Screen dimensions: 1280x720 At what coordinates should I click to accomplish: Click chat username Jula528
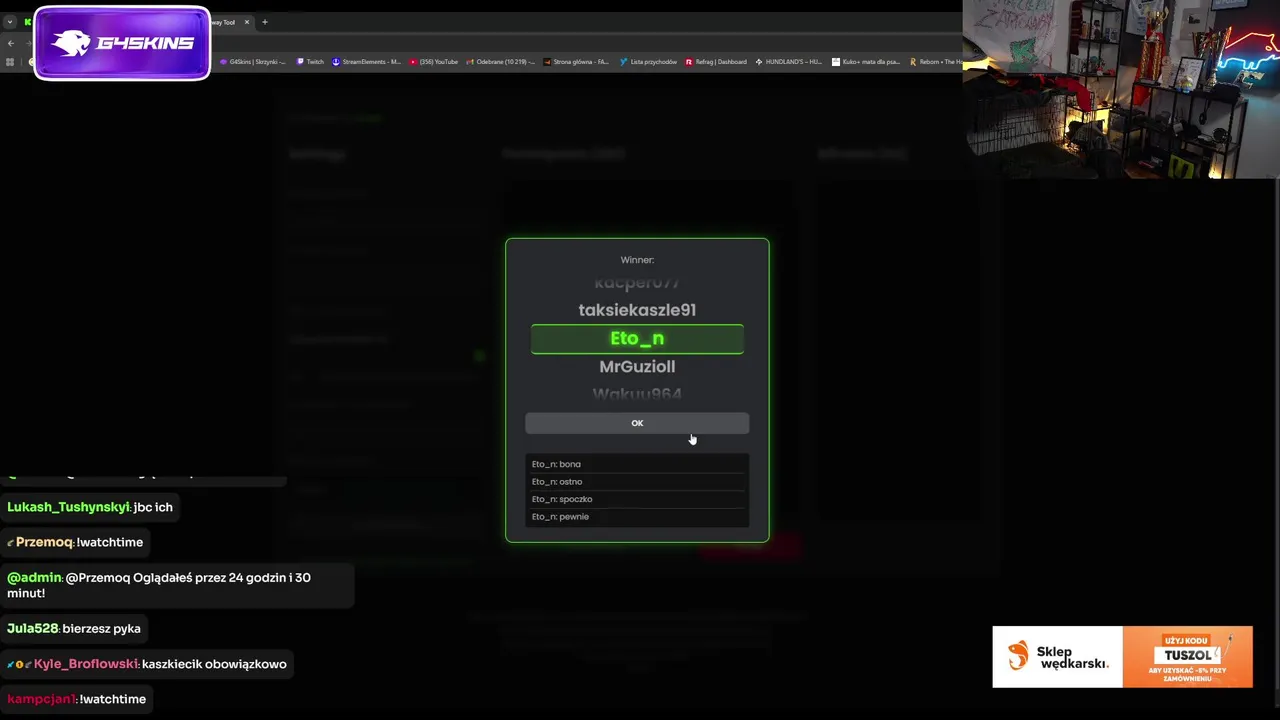(x=32, y=628)
